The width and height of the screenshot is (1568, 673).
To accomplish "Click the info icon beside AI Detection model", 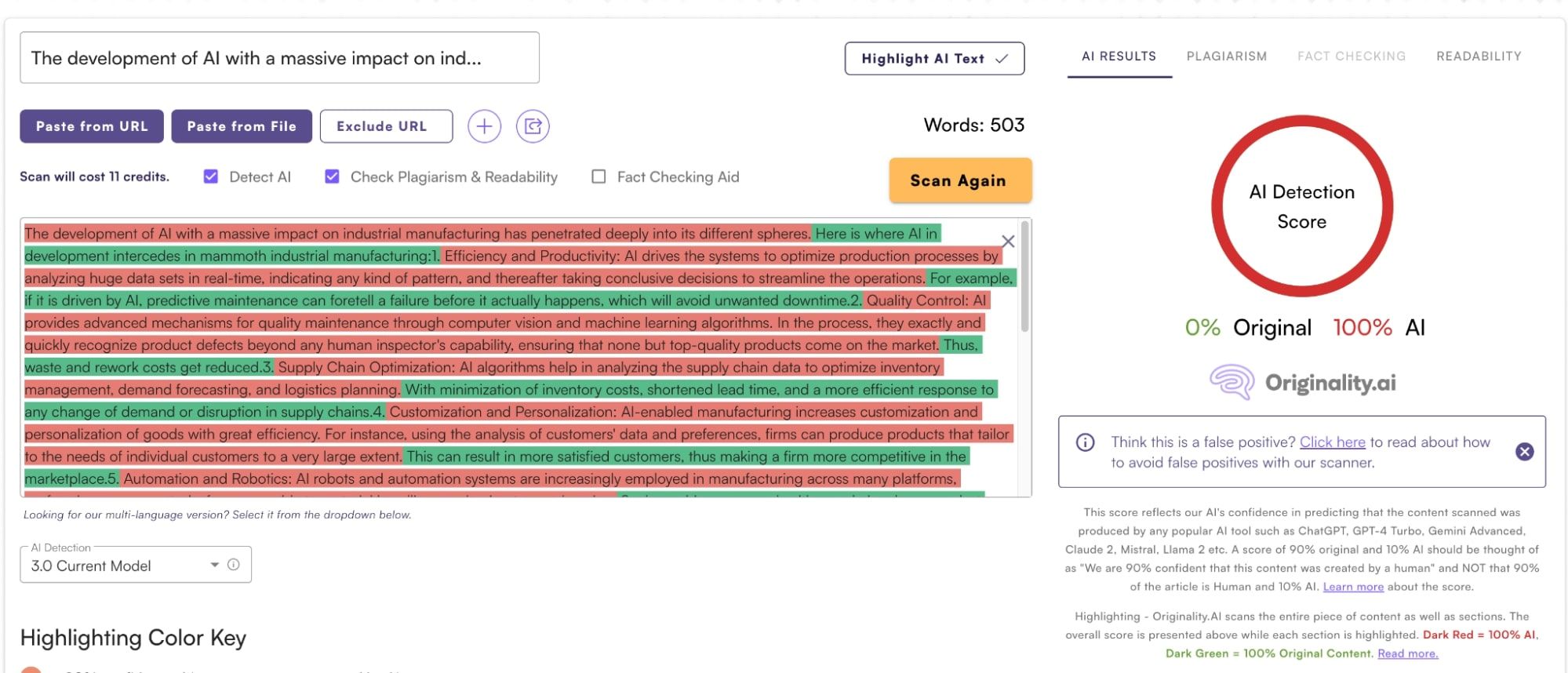I will [233, 565].
